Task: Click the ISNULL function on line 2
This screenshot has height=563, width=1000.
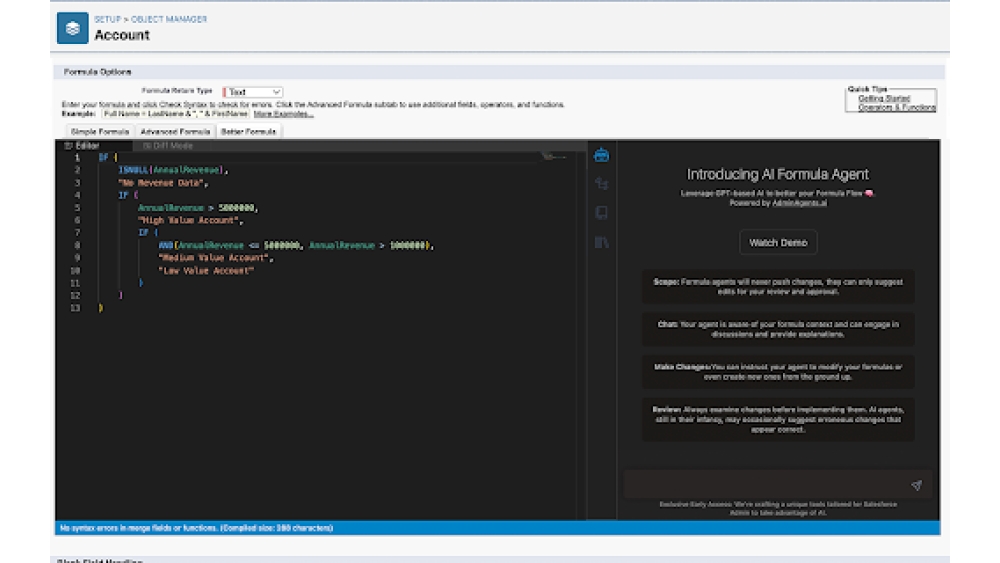Action: coord(133,170)
